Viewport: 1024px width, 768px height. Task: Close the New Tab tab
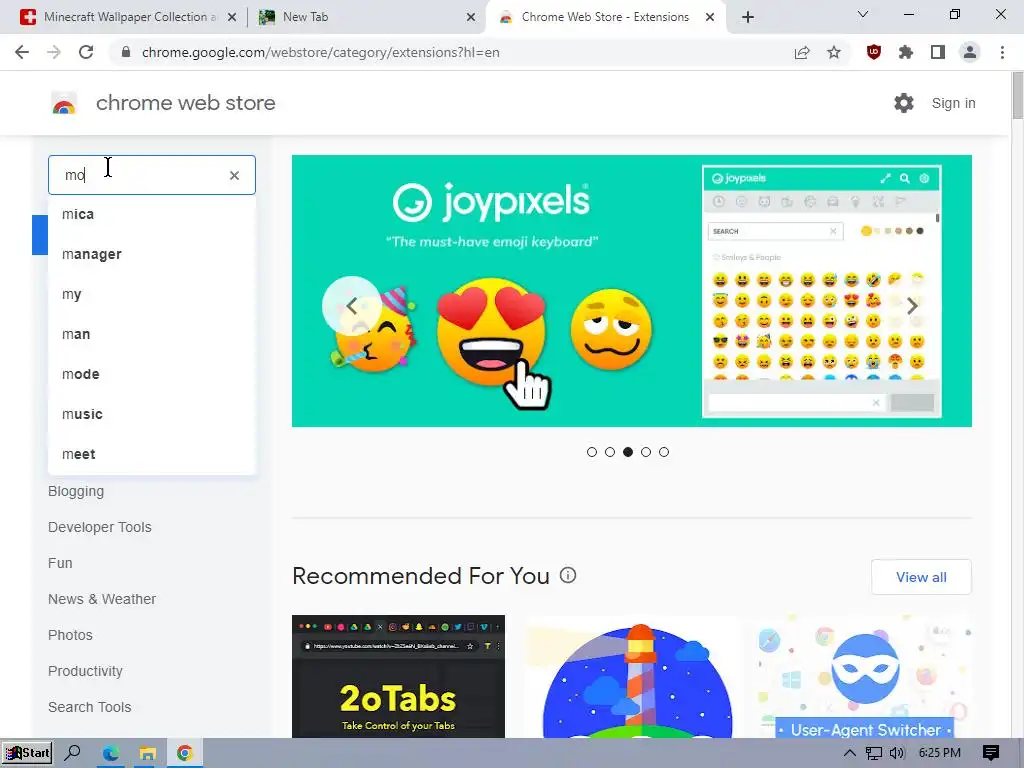[x=471, y=18]
